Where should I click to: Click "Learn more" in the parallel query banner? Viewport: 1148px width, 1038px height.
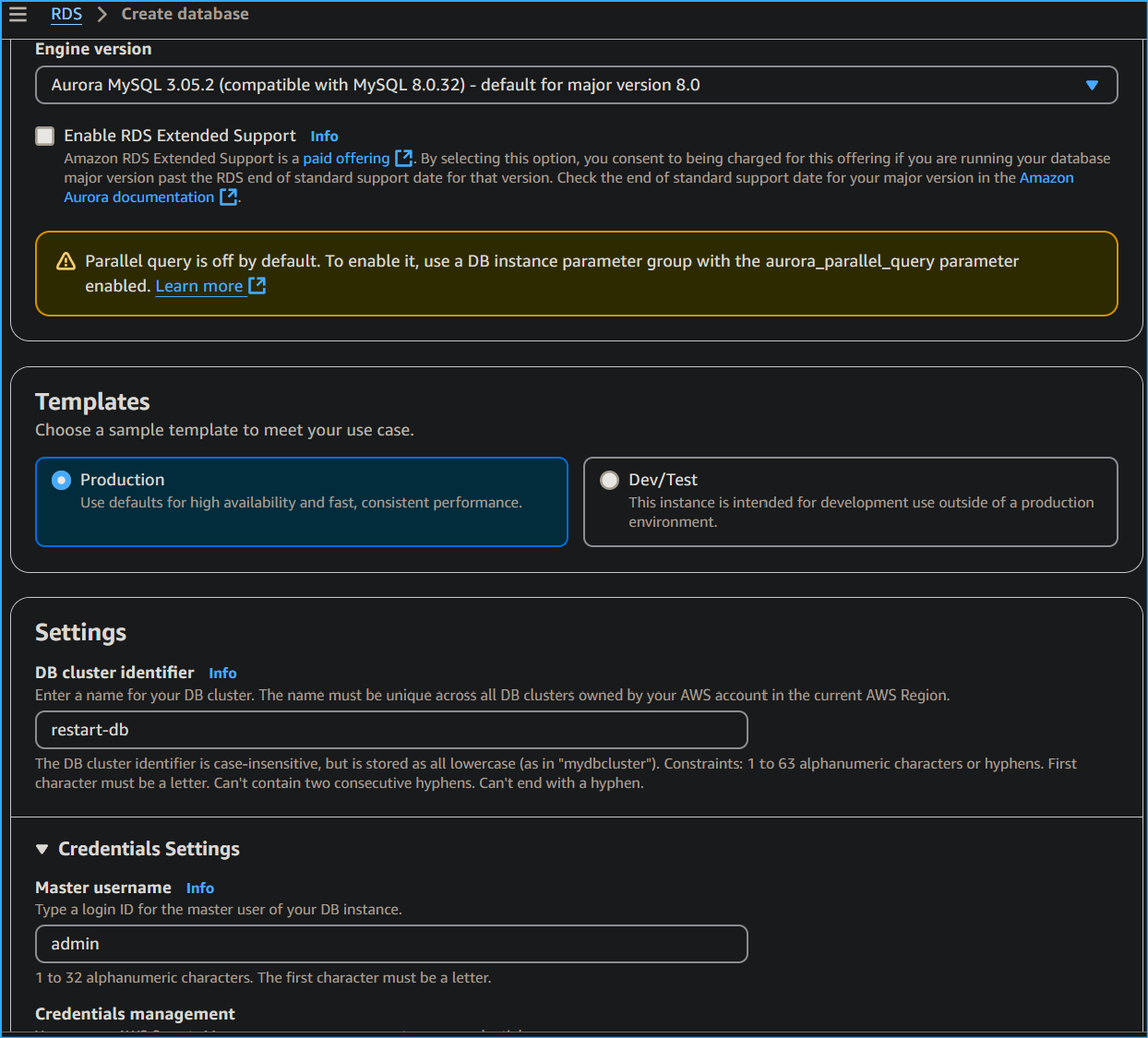click(199, 286)
